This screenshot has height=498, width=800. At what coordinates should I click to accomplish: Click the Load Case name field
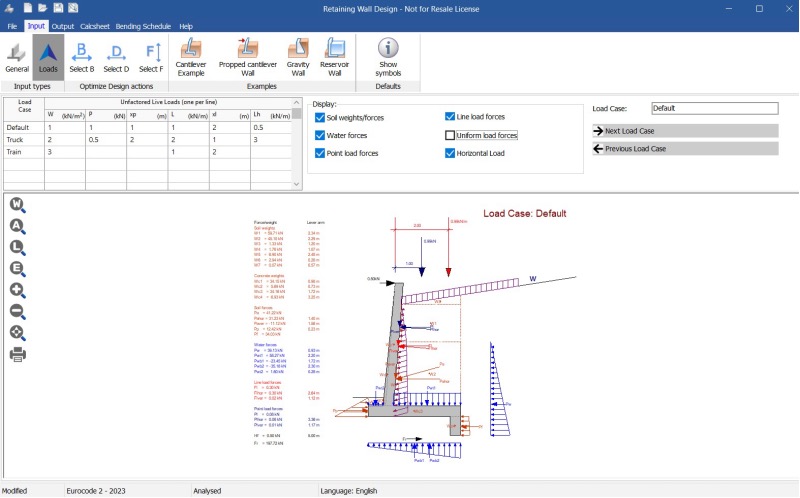point(714,108)
